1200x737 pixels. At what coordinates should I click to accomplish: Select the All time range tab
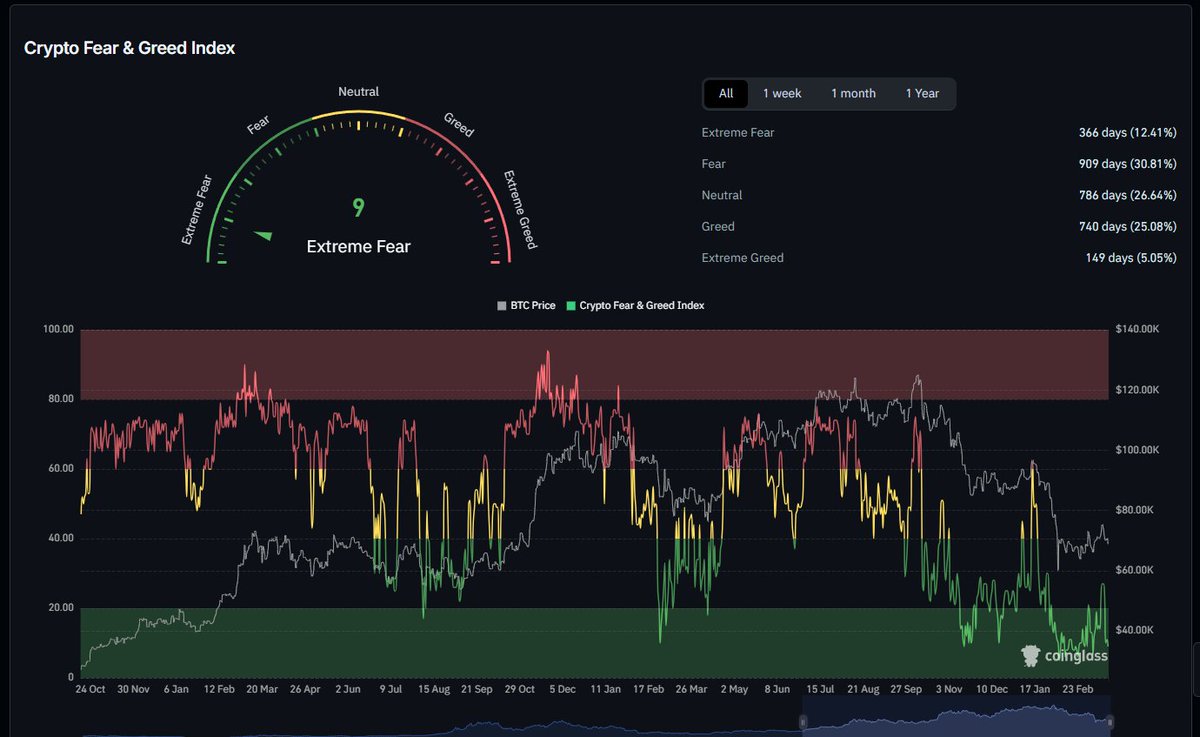726,93
